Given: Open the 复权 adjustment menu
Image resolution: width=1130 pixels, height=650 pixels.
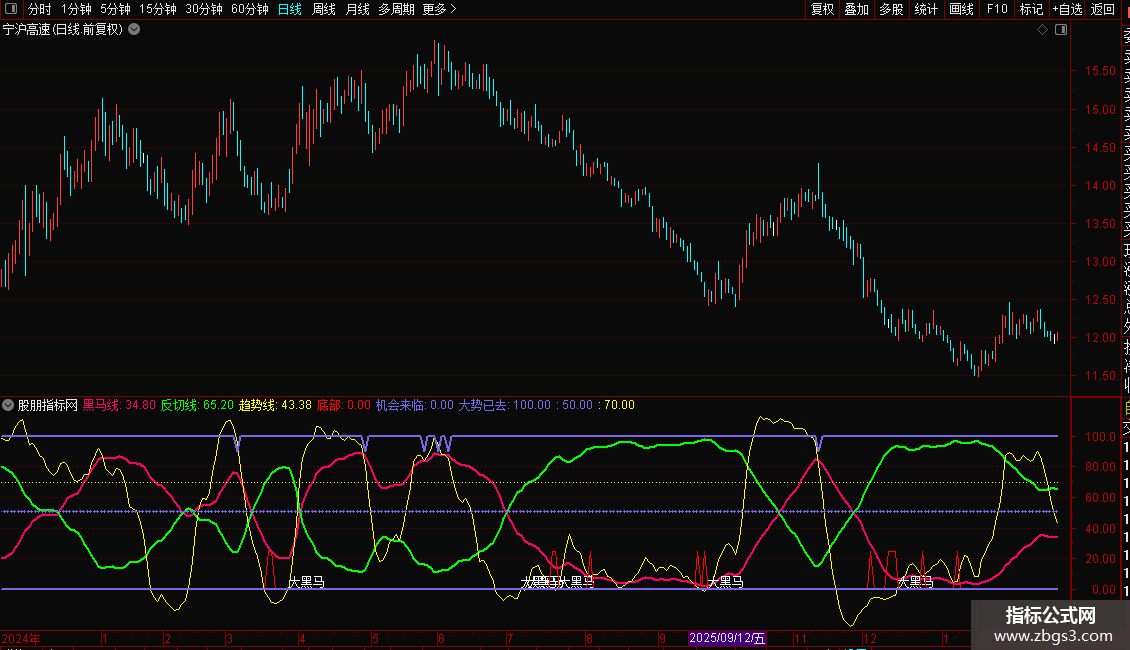Looking at the screenshot, I should [x=822, y=10].
